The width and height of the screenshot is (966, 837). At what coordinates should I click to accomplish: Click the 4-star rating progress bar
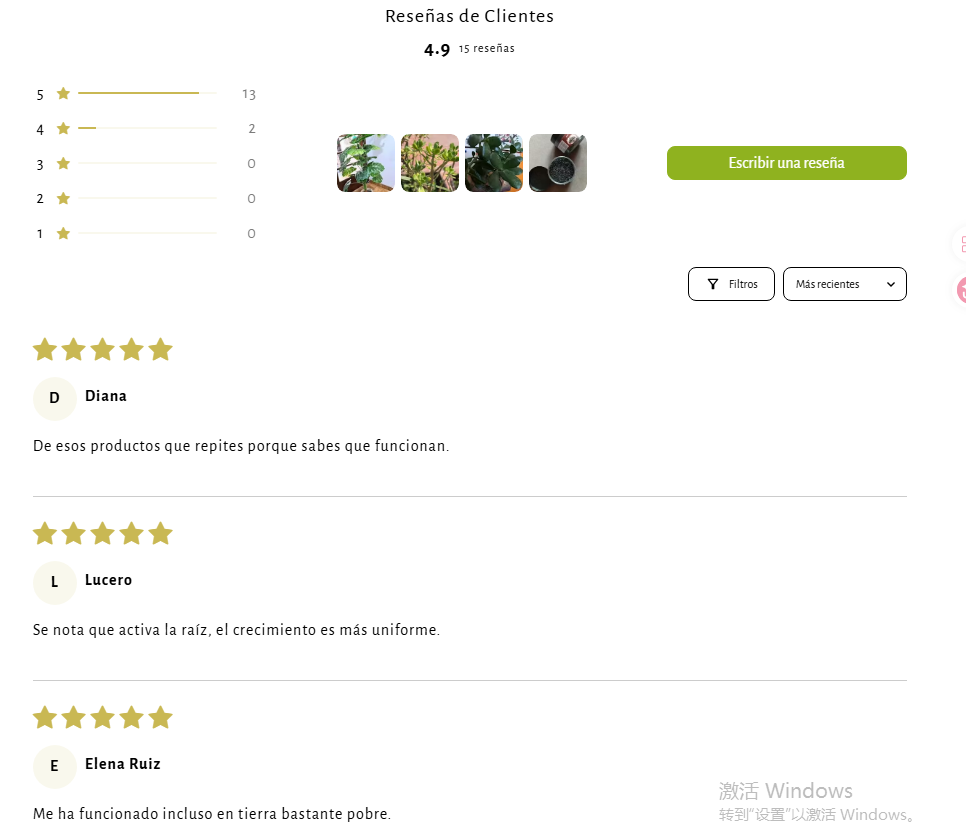(146, 129)
